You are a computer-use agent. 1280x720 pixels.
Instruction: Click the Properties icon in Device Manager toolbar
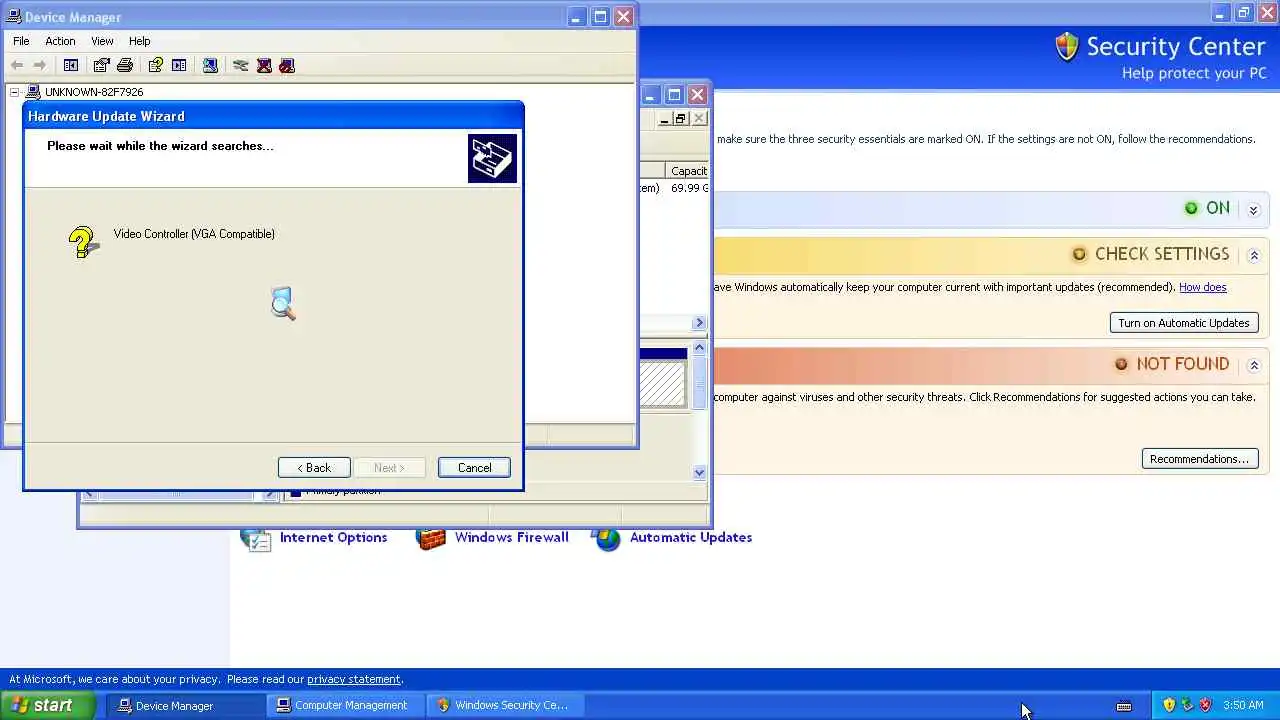point(102,65)
